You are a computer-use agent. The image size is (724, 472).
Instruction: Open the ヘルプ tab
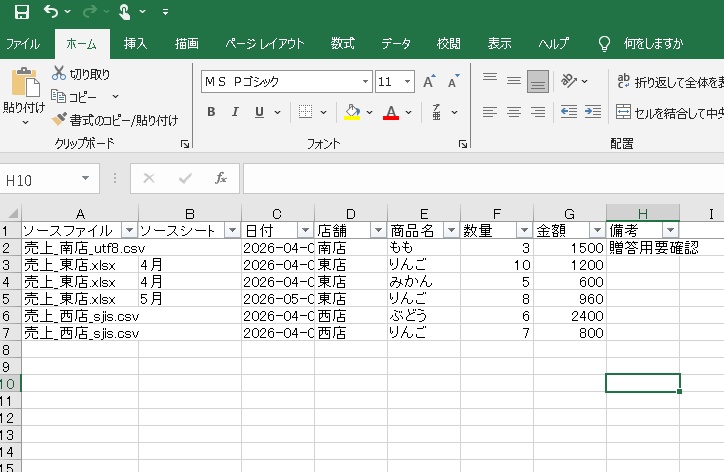pyautogui.click(x=554, y=44)
